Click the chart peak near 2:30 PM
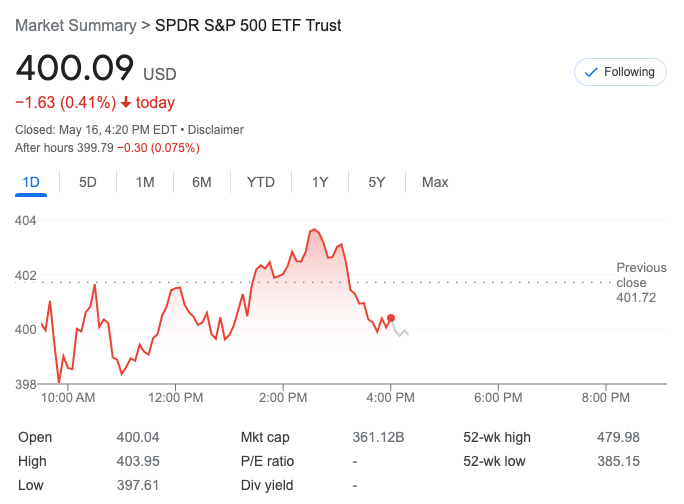 314,230
